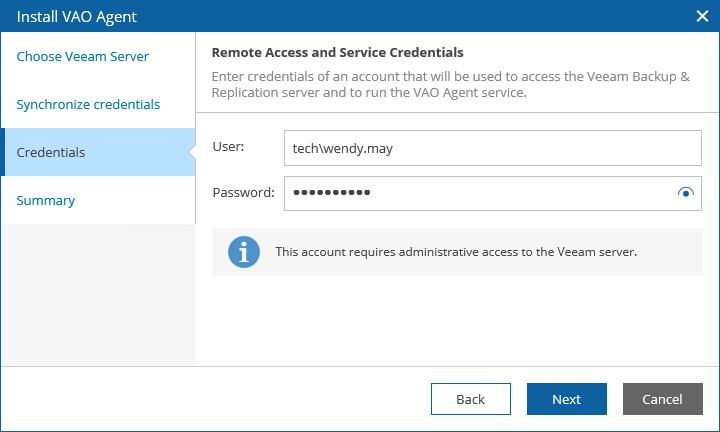
Task: Click the User label
Action: [x=228, y=147]
